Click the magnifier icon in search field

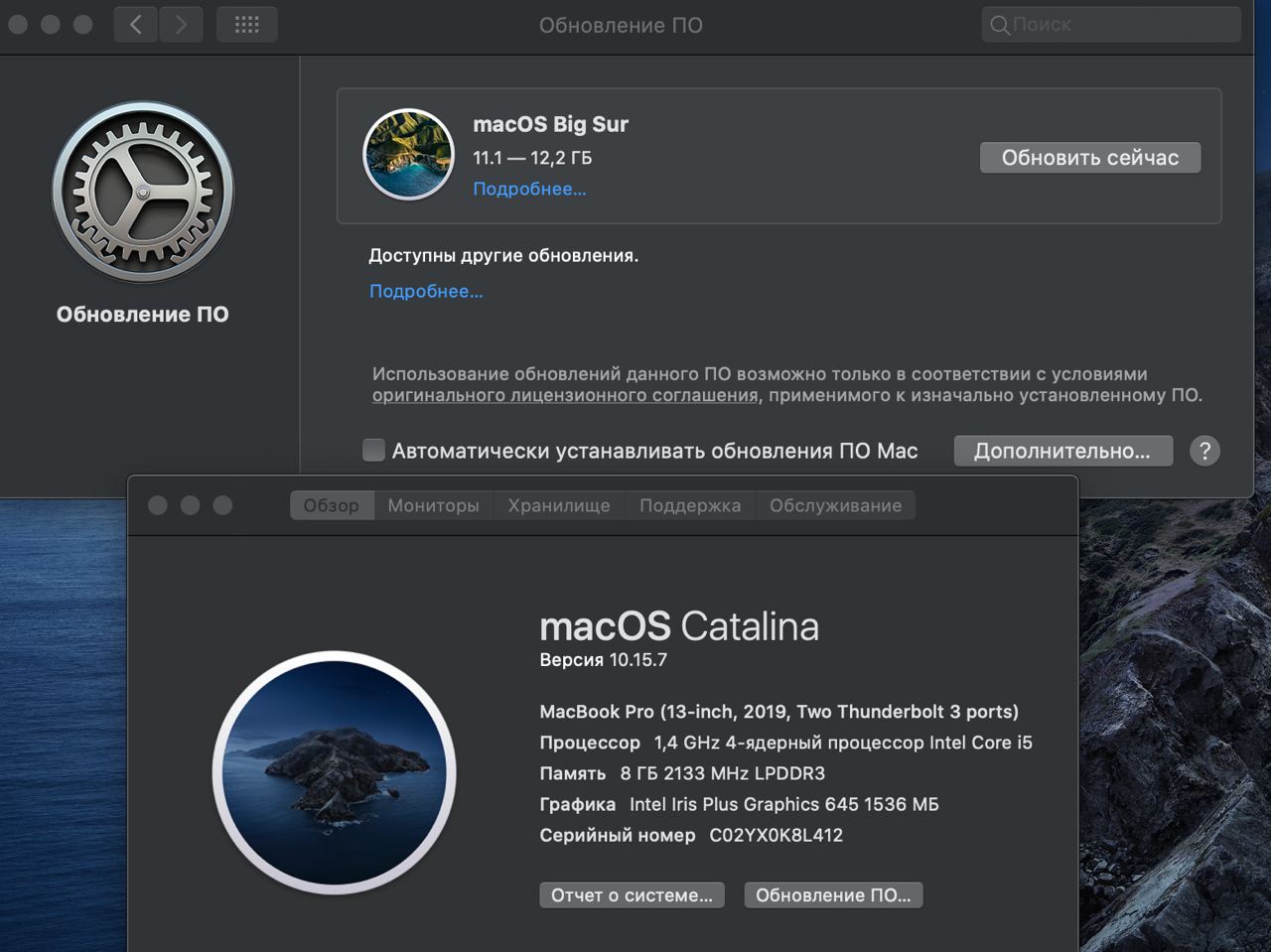click(x=999, y=25)
